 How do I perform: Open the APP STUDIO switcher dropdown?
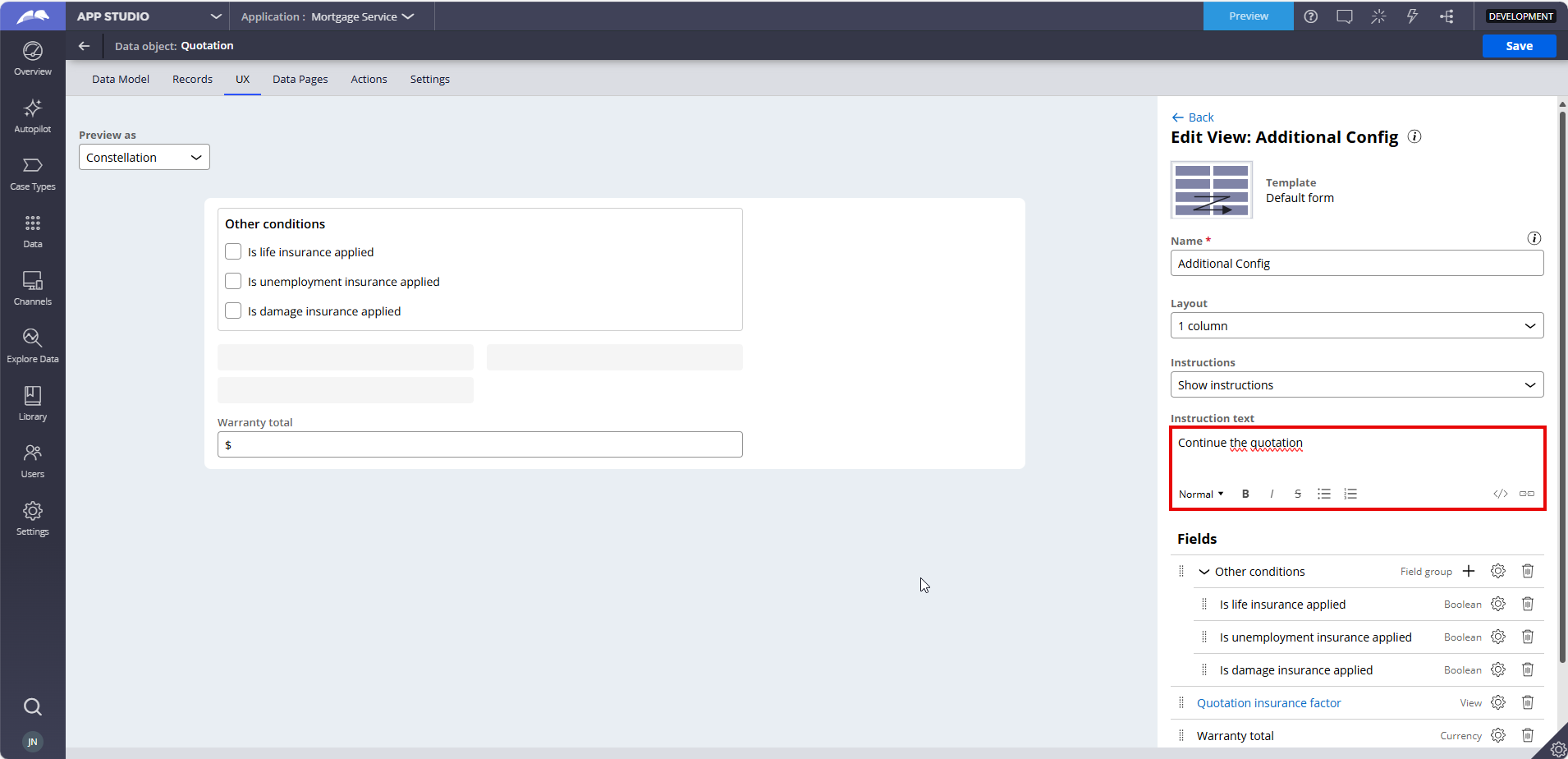point(149,16)
